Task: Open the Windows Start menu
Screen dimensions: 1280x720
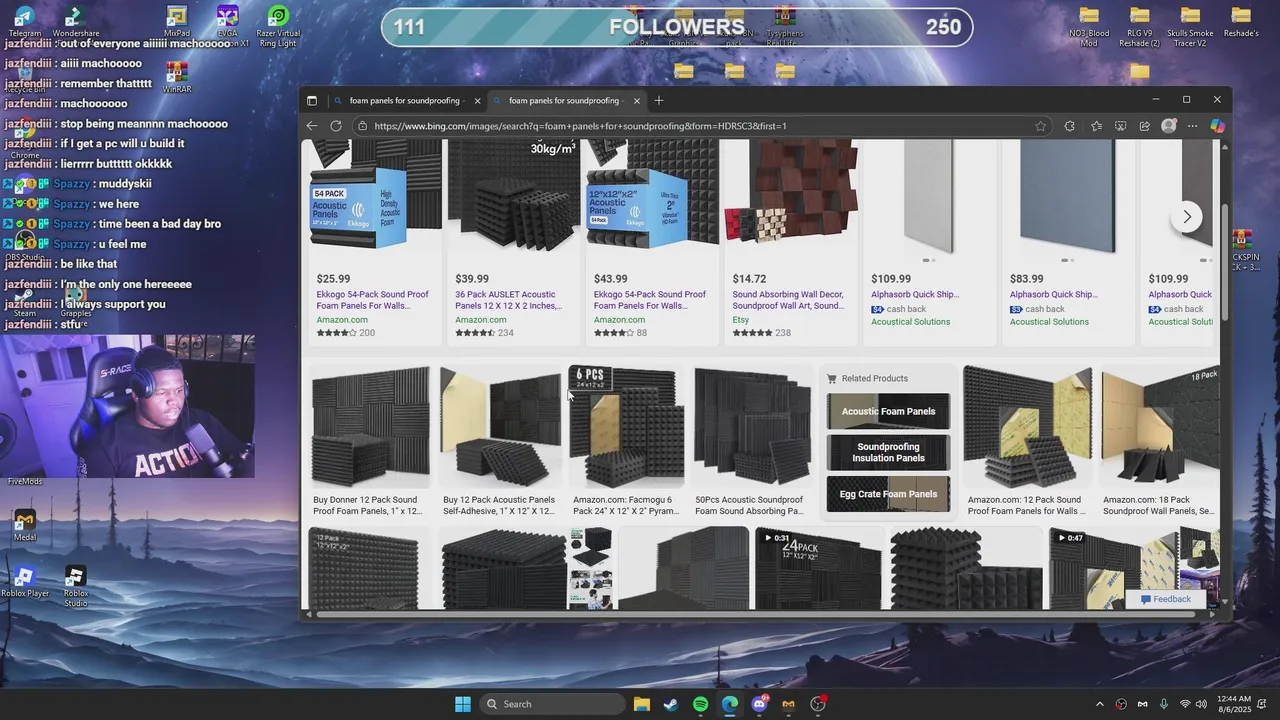Action: click(463, 704)
